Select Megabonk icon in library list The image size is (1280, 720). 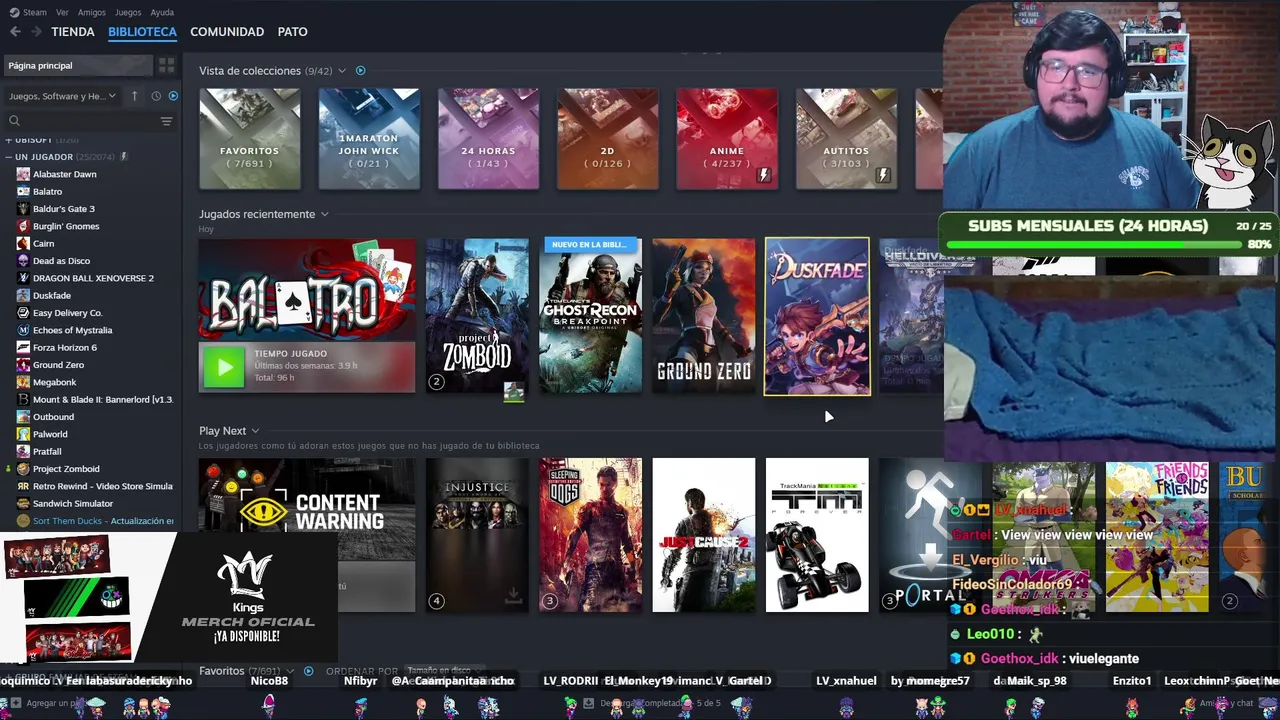[23, 382]
